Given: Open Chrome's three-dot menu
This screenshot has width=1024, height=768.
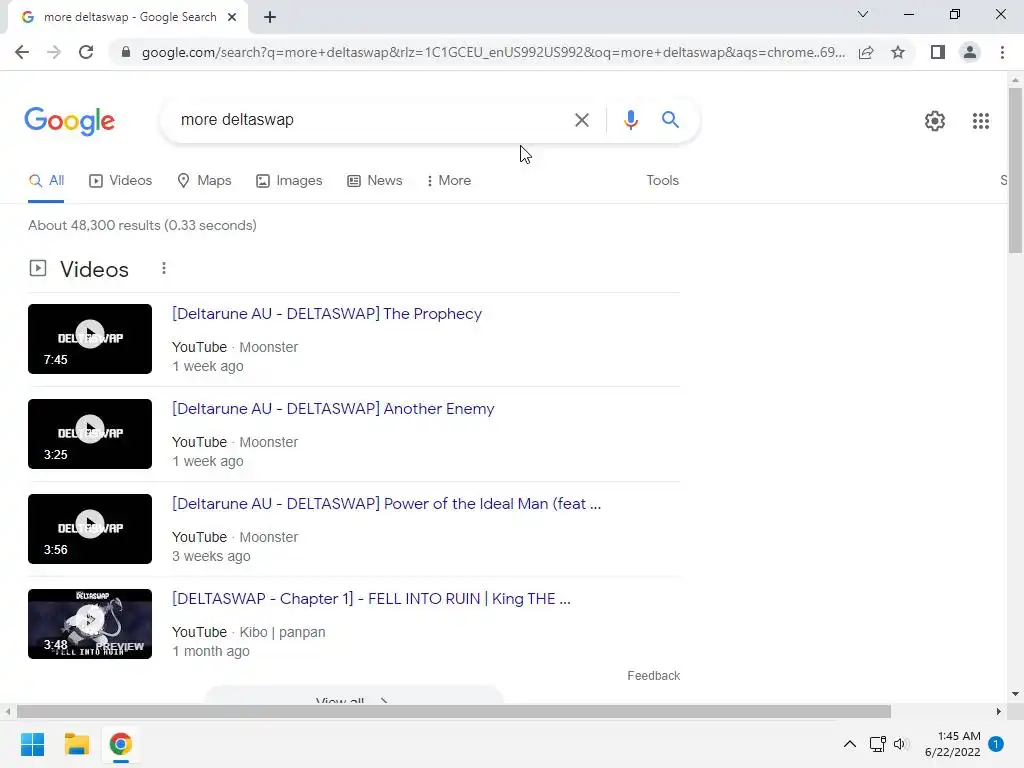Looking at the screenshot, I should tap(1002, 52).
